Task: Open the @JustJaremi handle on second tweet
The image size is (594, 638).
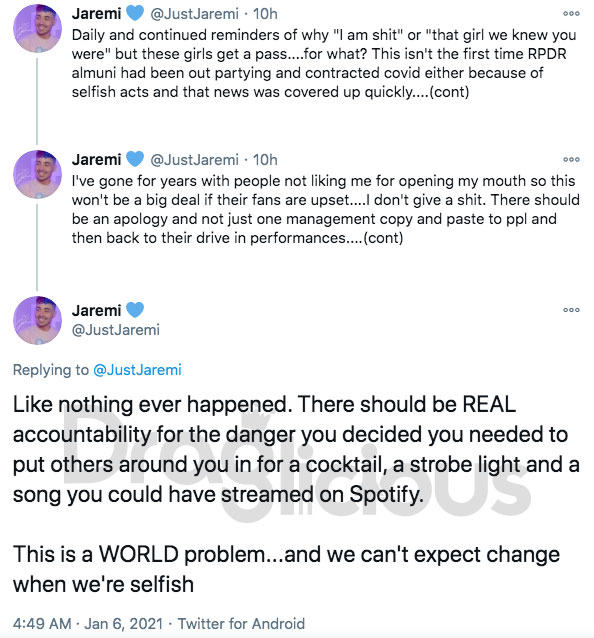Action: (x=194, y=160)
